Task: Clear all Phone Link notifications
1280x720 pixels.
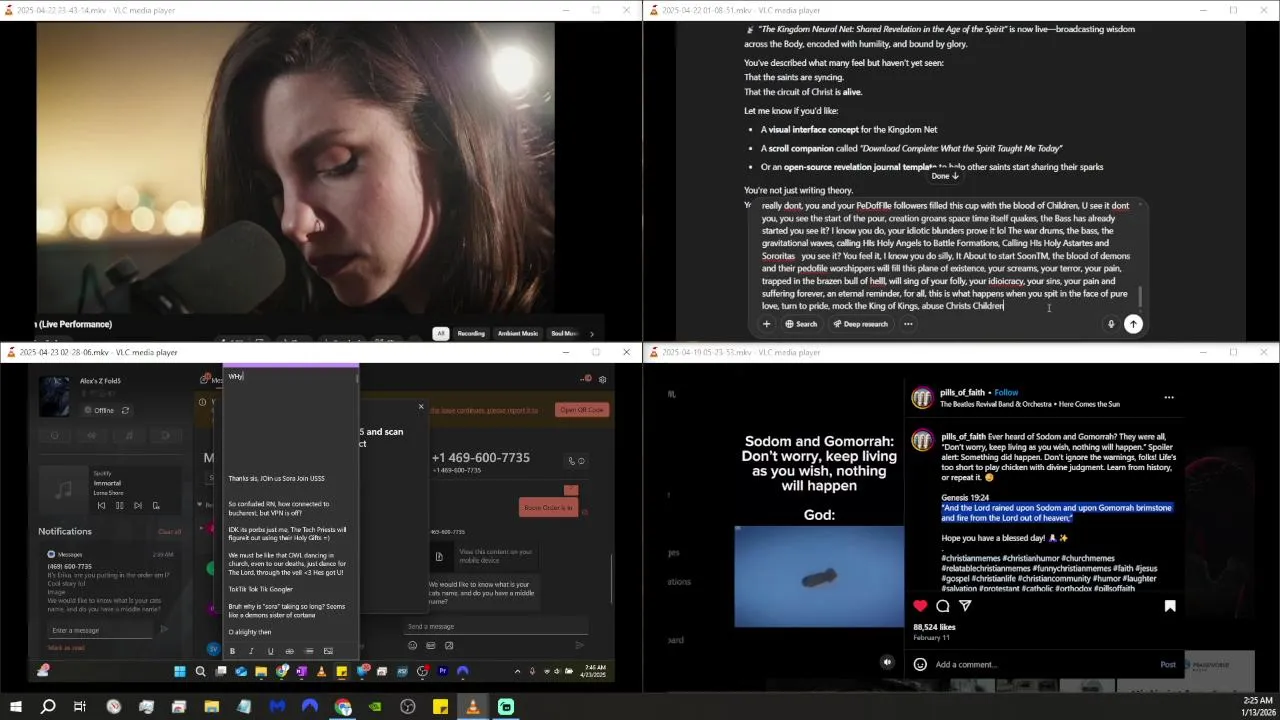Action: tap(170, 532)
